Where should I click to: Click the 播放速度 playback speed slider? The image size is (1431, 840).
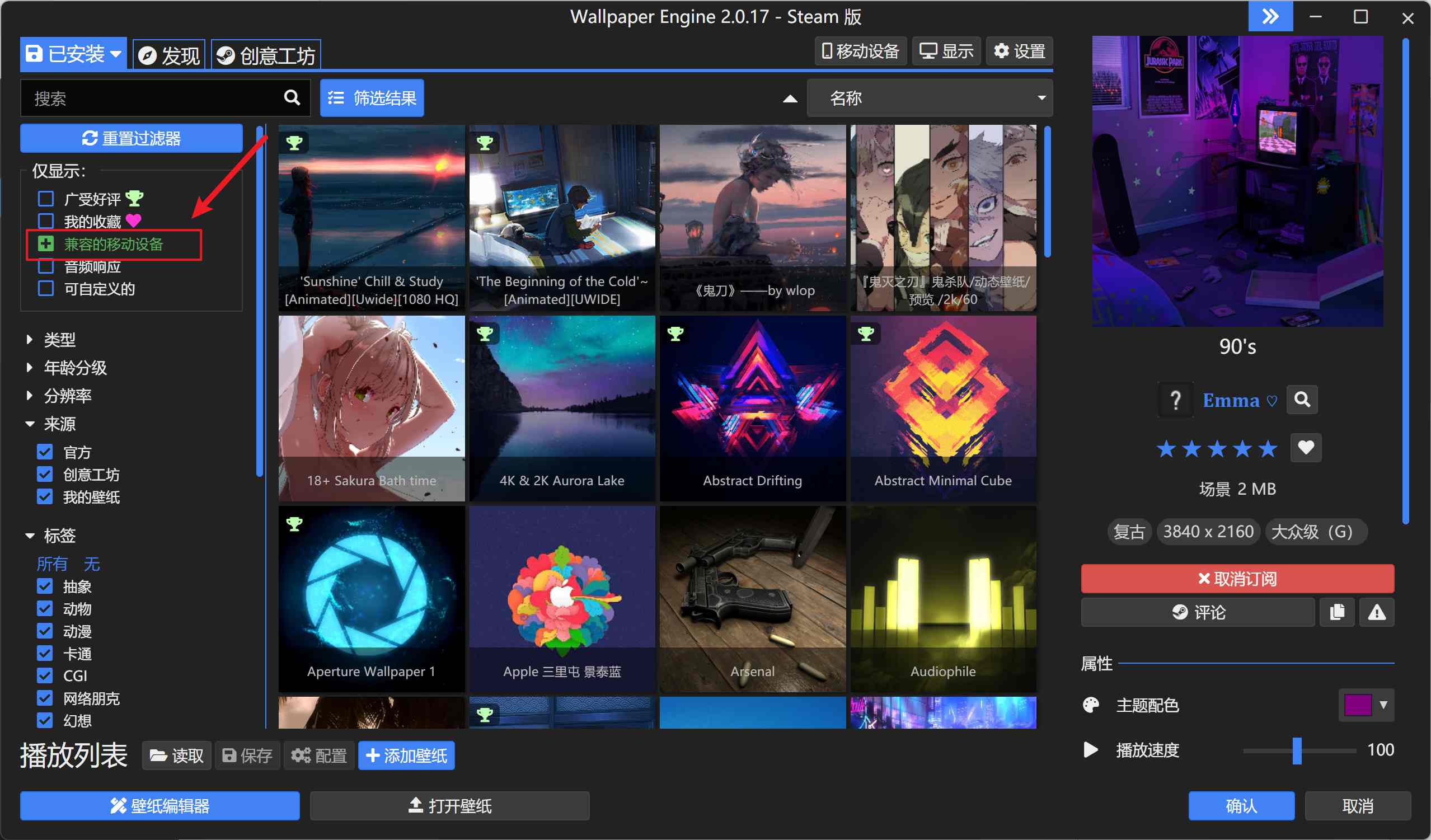[1299, 750]
